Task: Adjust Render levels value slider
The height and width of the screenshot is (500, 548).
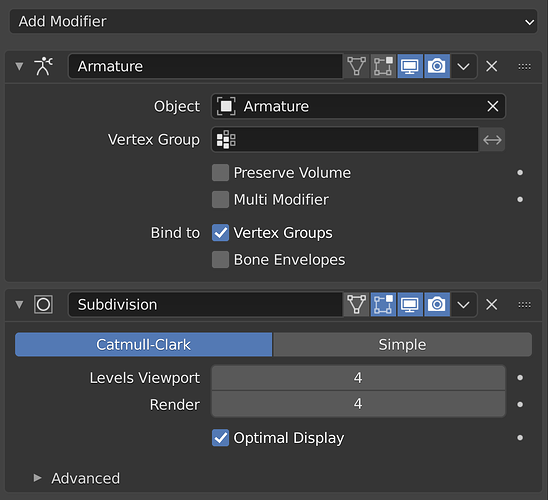Action: [358, 404]
